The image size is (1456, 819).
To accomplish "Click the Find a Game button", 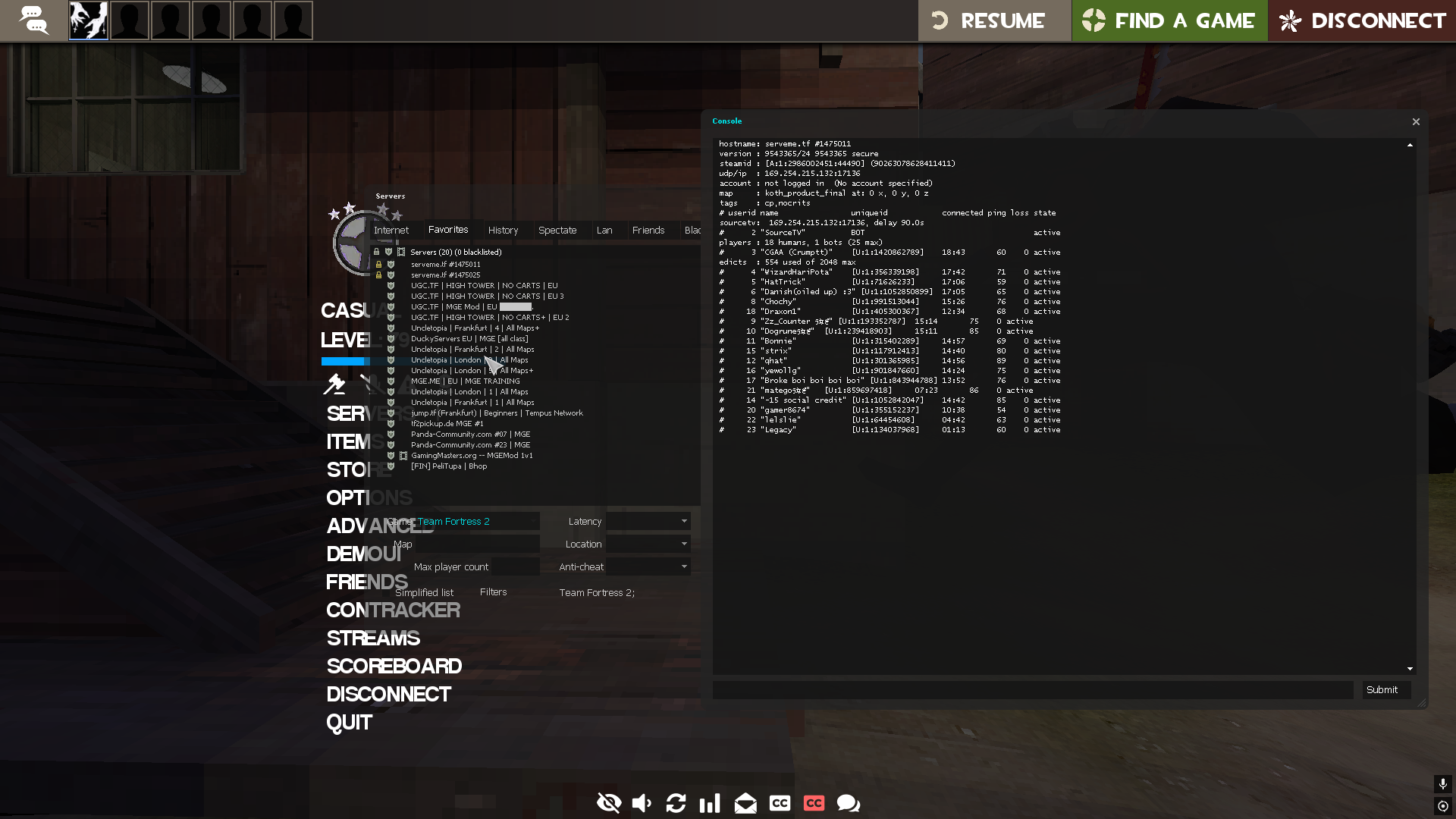I will [1169, 20].
